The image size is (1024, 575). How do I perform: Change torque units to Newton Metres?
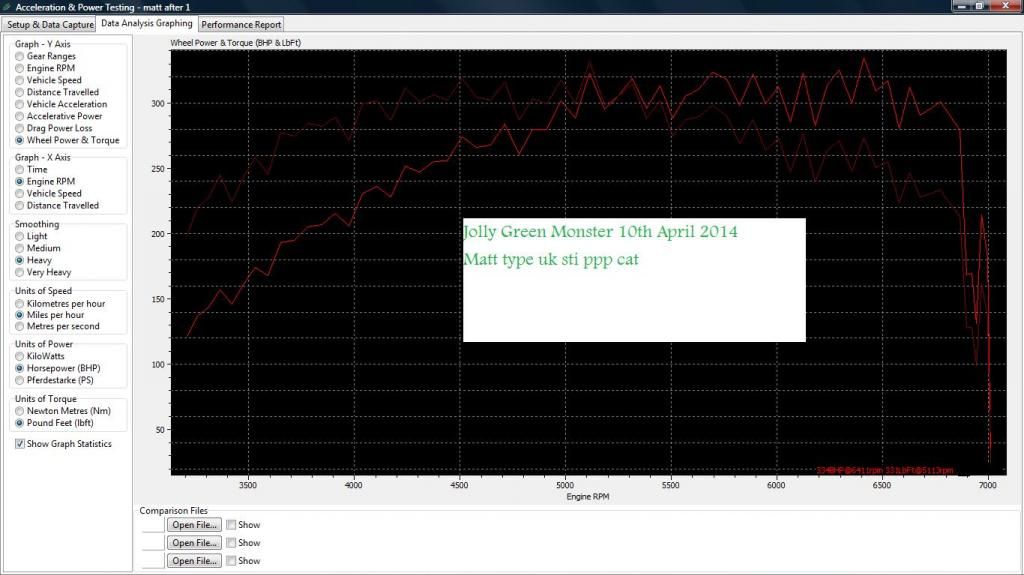[x=20, y=411]
